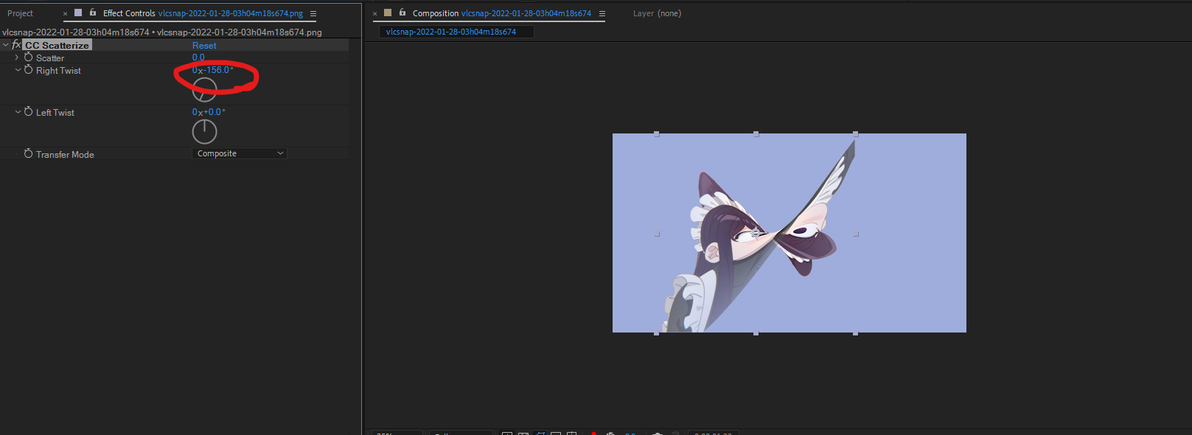Toggle the fx switch for CC Scatterize
This screenshot has width=1192, height=435.
17,46
